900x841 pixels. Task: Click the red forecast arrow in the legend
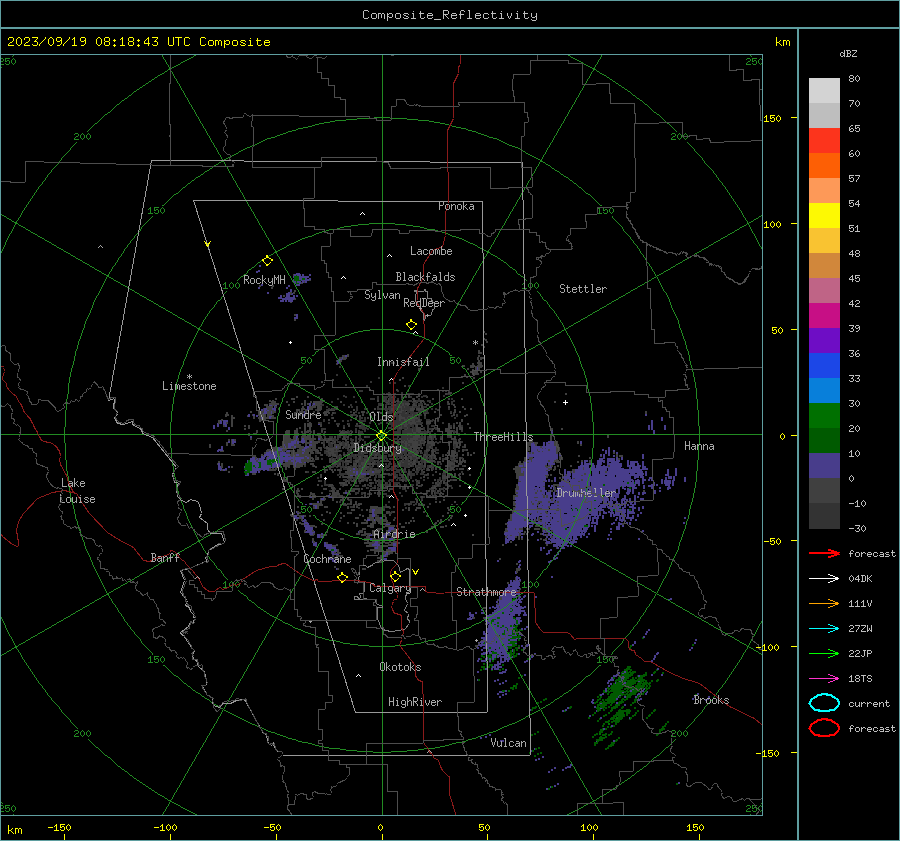coord(824,553)
